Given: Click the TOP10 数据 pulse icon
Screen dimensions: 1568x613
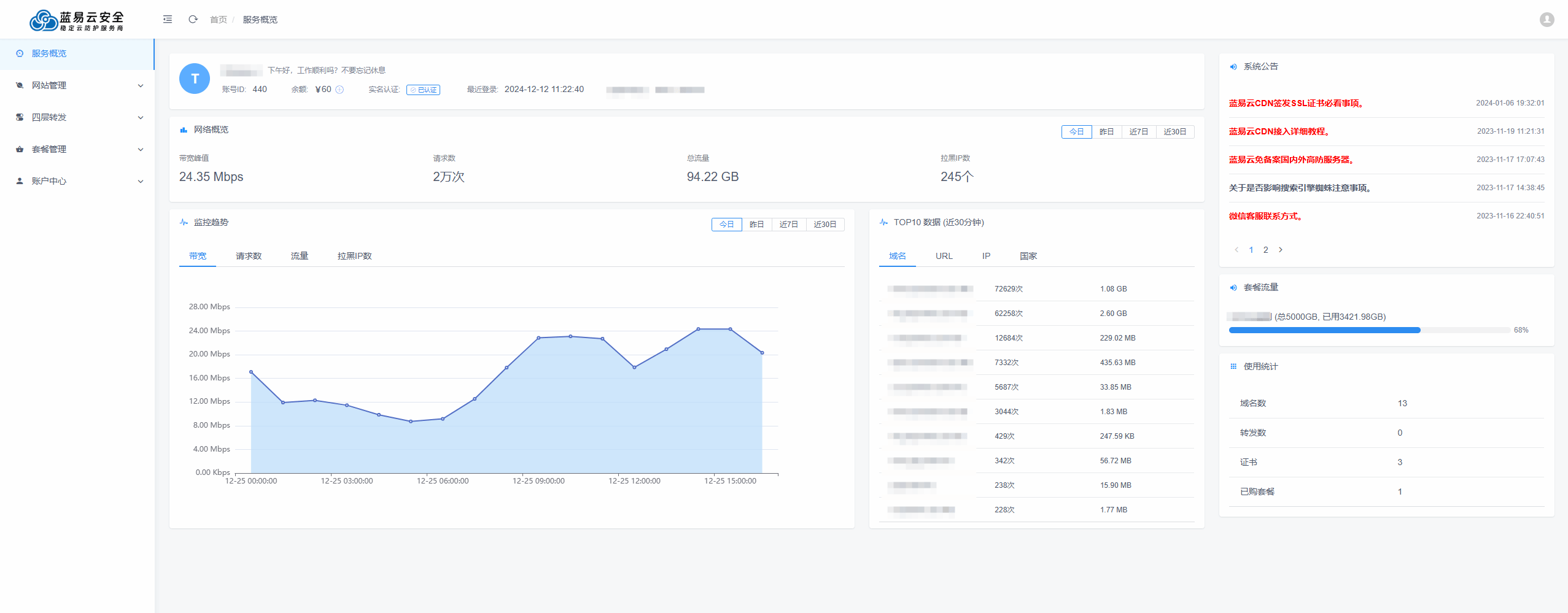Looking at the screenshot, I should [x=883, y=222].
